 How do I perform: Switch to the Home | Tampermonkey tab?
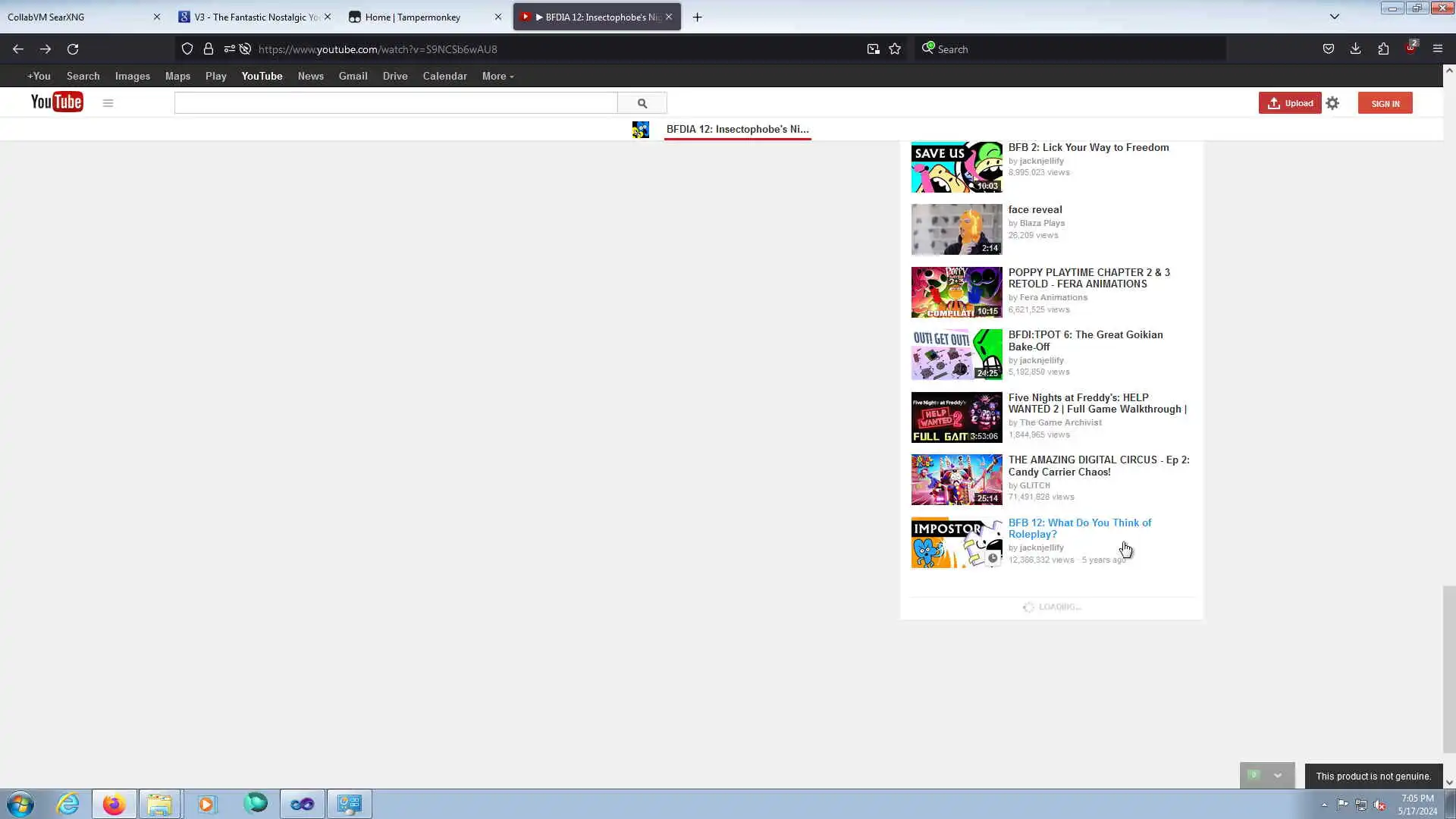click(x=413, y=17)
